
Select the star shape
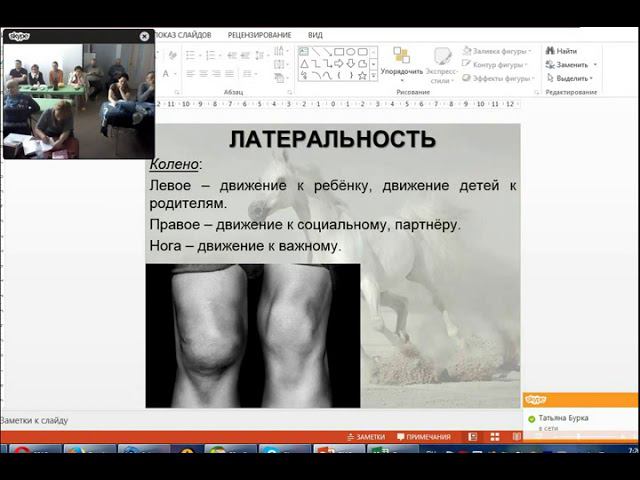(362, 76)
